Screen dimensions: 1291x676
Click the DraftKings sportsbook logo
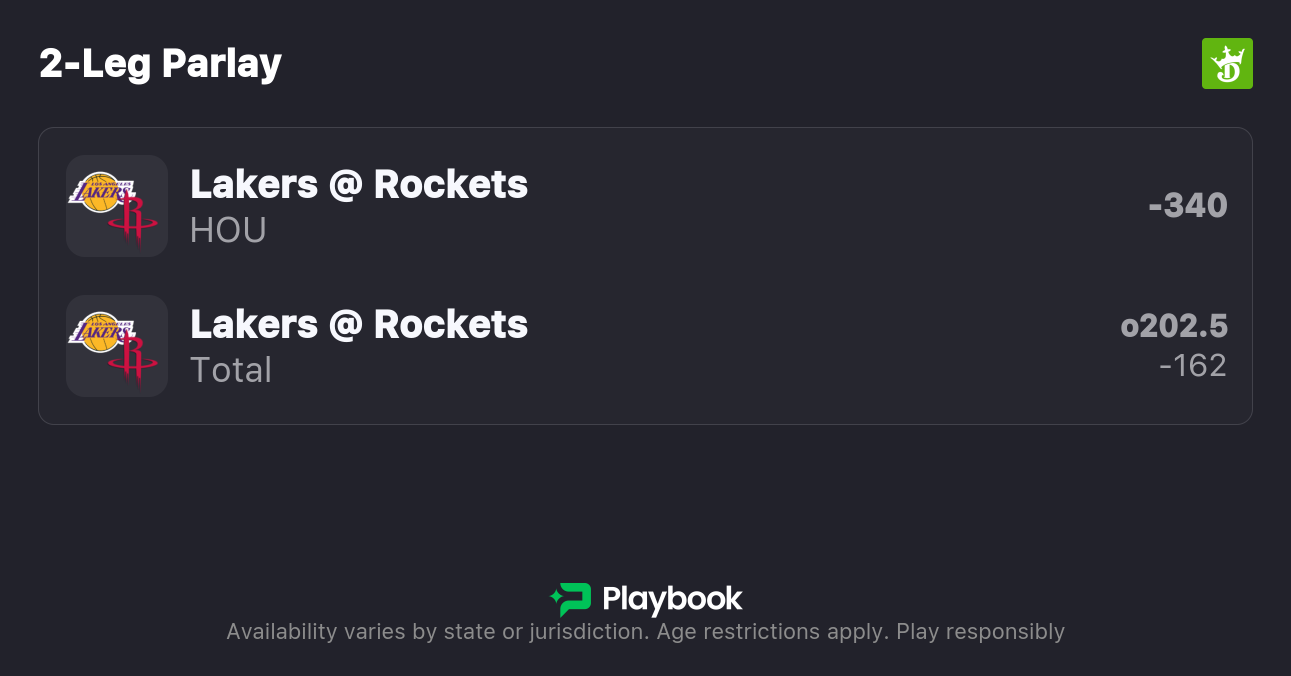coord(1227,64)
